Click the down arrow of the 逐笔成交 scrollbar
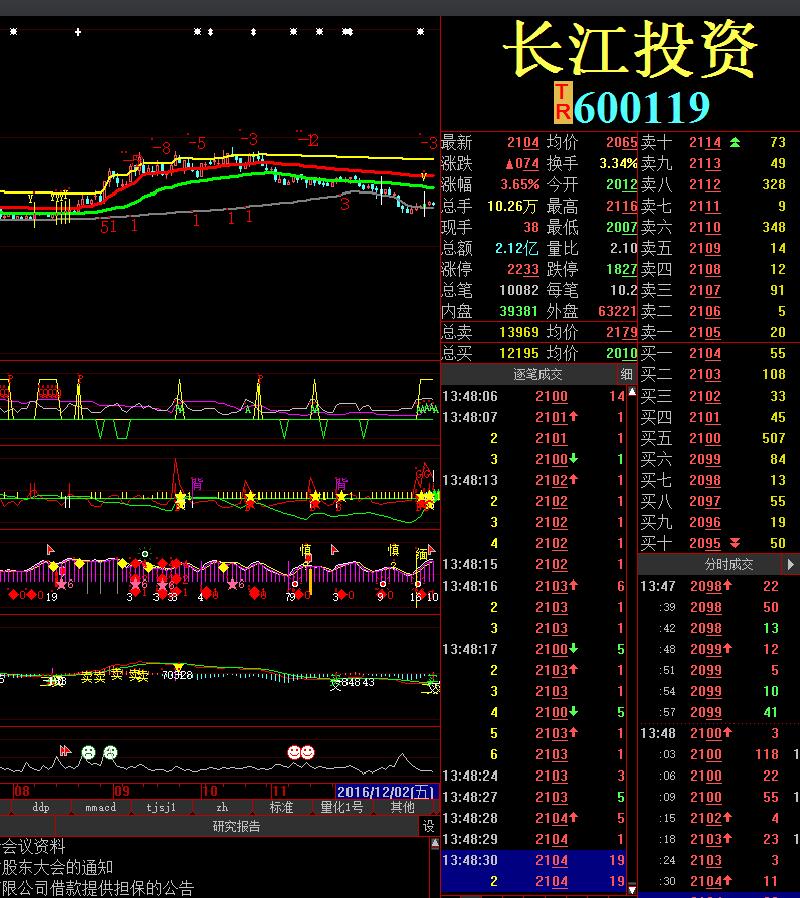 tap(632, 889)
